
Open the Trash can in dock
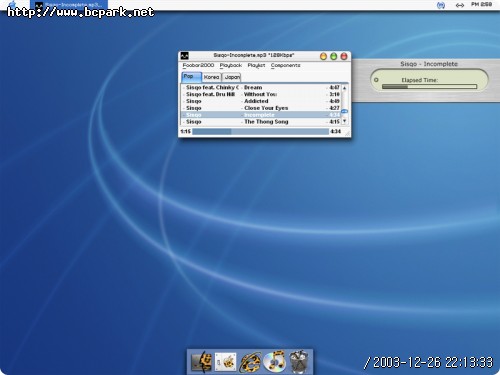coord(298,361)
